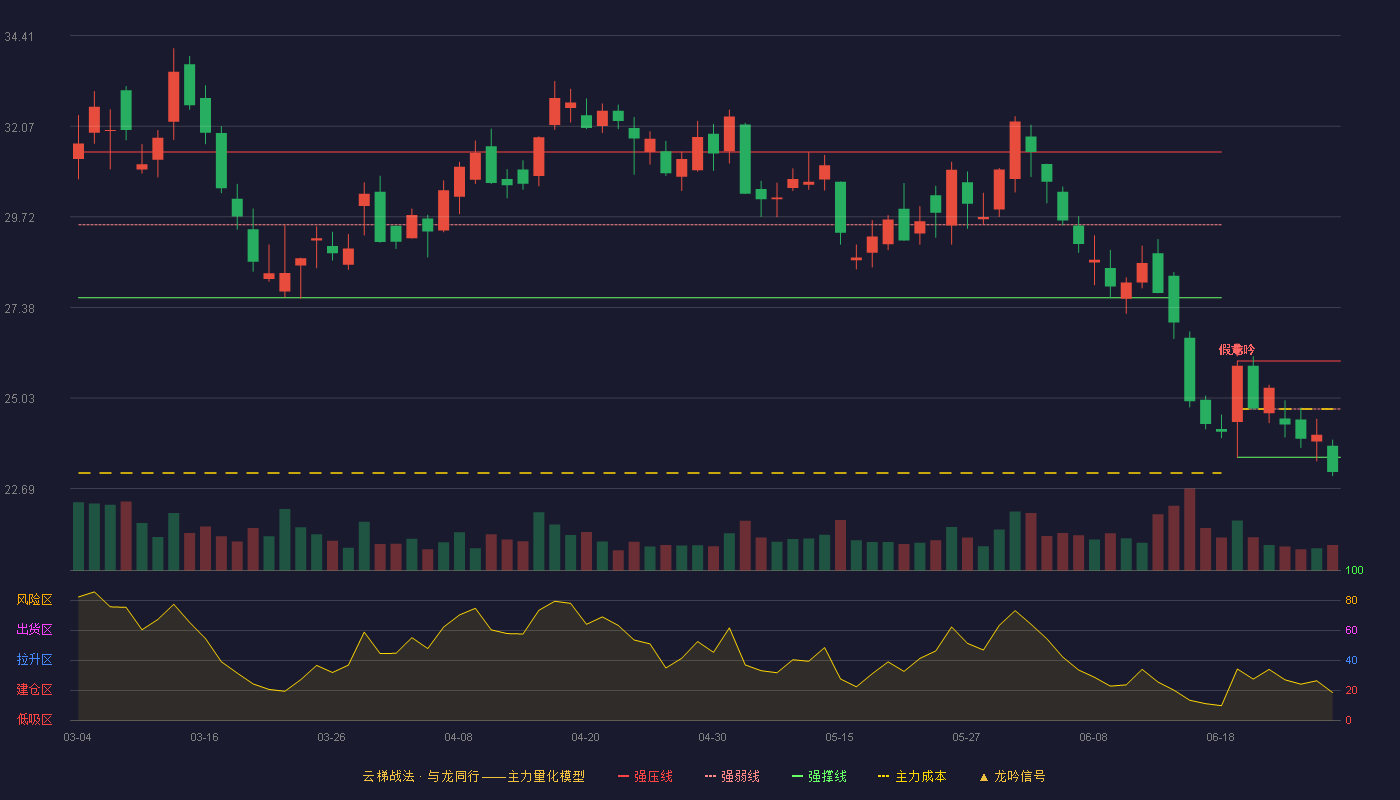Click the 03-04 date label

point(77,737)
